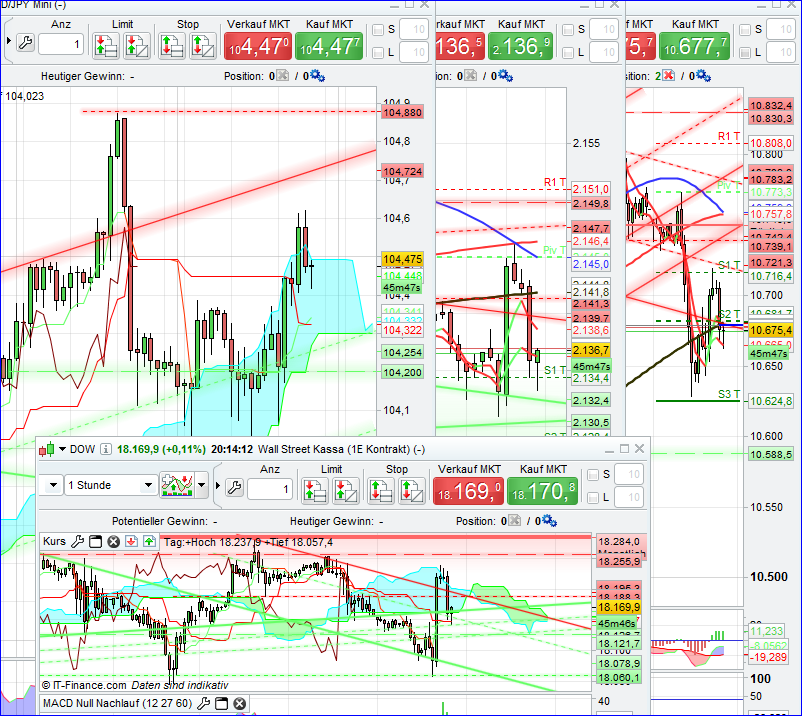Click DOW Limit order icon with list symbol

point(315,491)
